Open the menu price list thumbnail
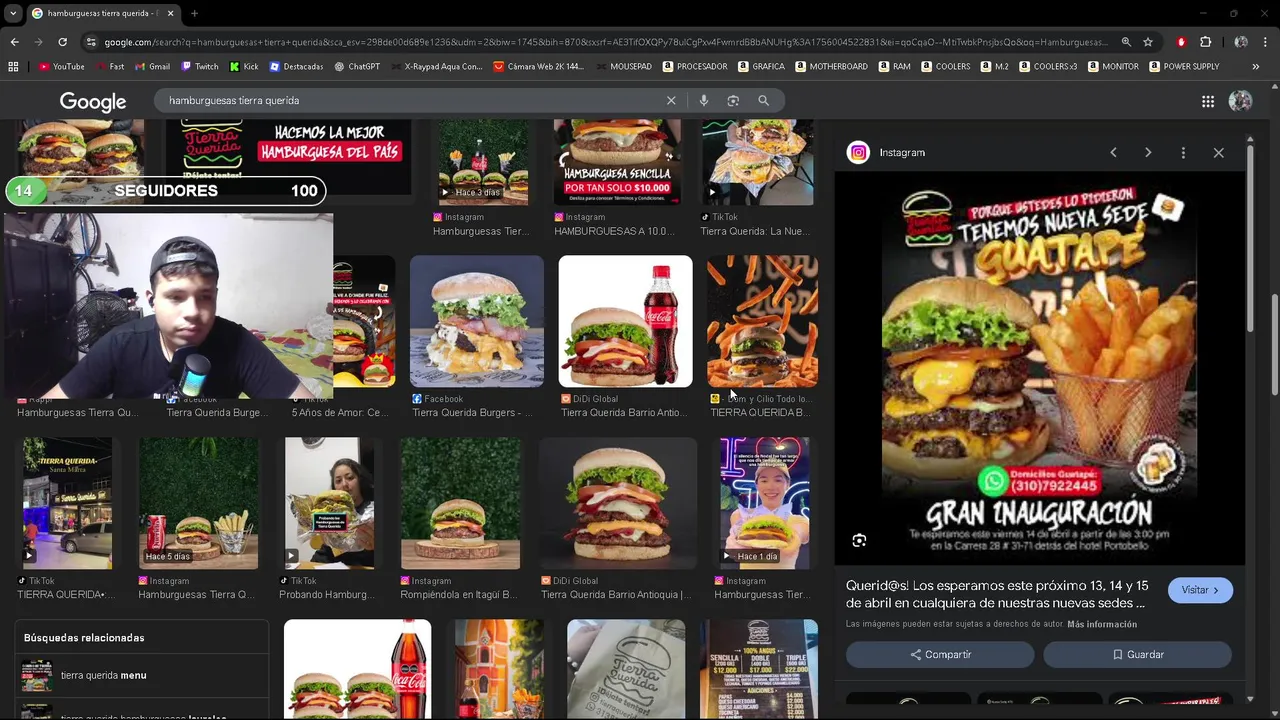The width and height of the screenshot is (1280, 720). coord(759,668)
